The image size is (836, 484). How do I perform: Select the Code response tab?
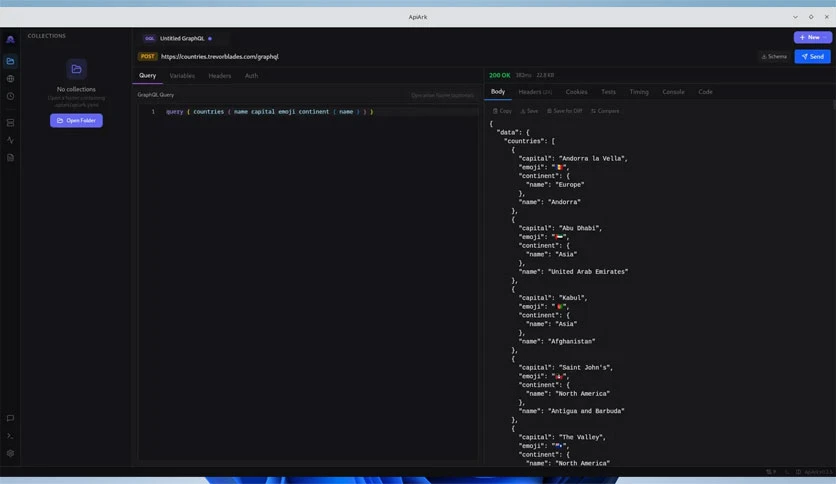pyautogui.click(x=705, y=92)
